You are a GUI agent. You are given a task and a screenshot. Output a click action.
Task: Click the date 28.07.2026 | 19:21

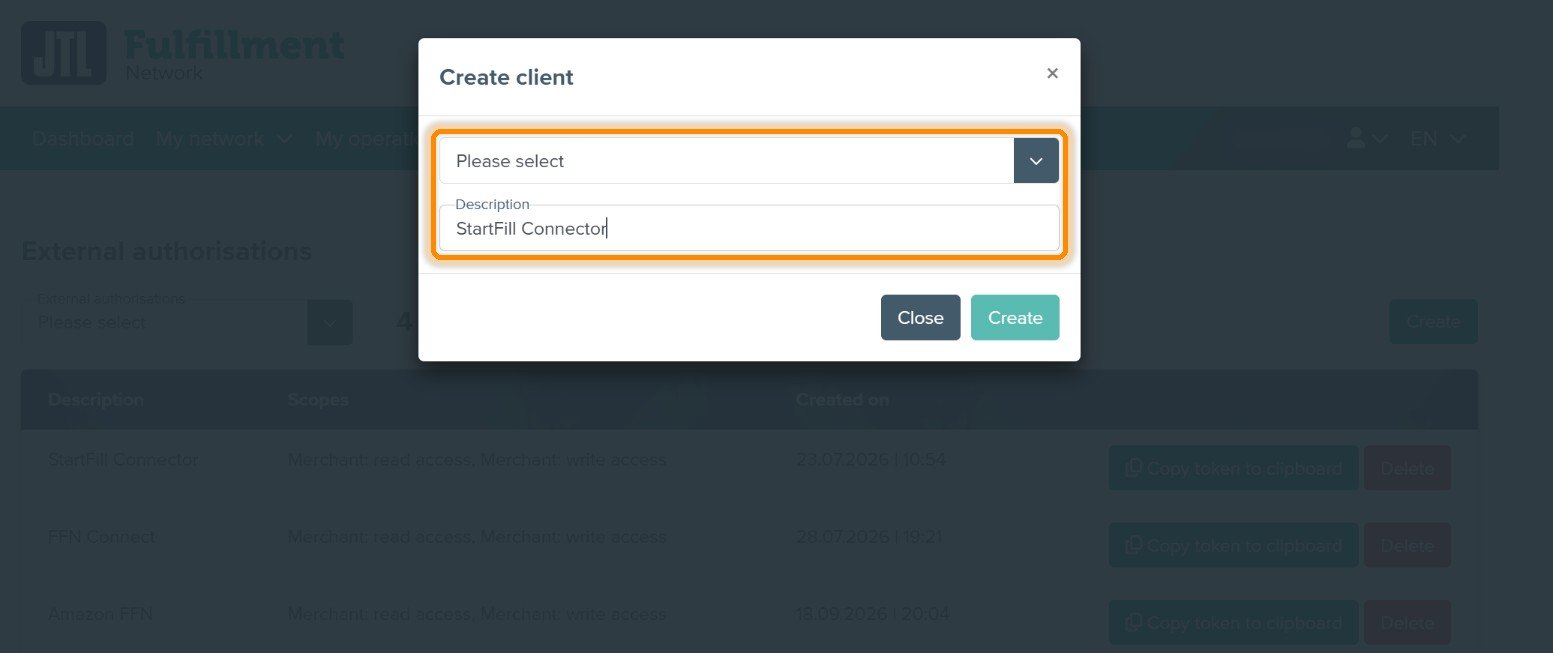[869, 537]
